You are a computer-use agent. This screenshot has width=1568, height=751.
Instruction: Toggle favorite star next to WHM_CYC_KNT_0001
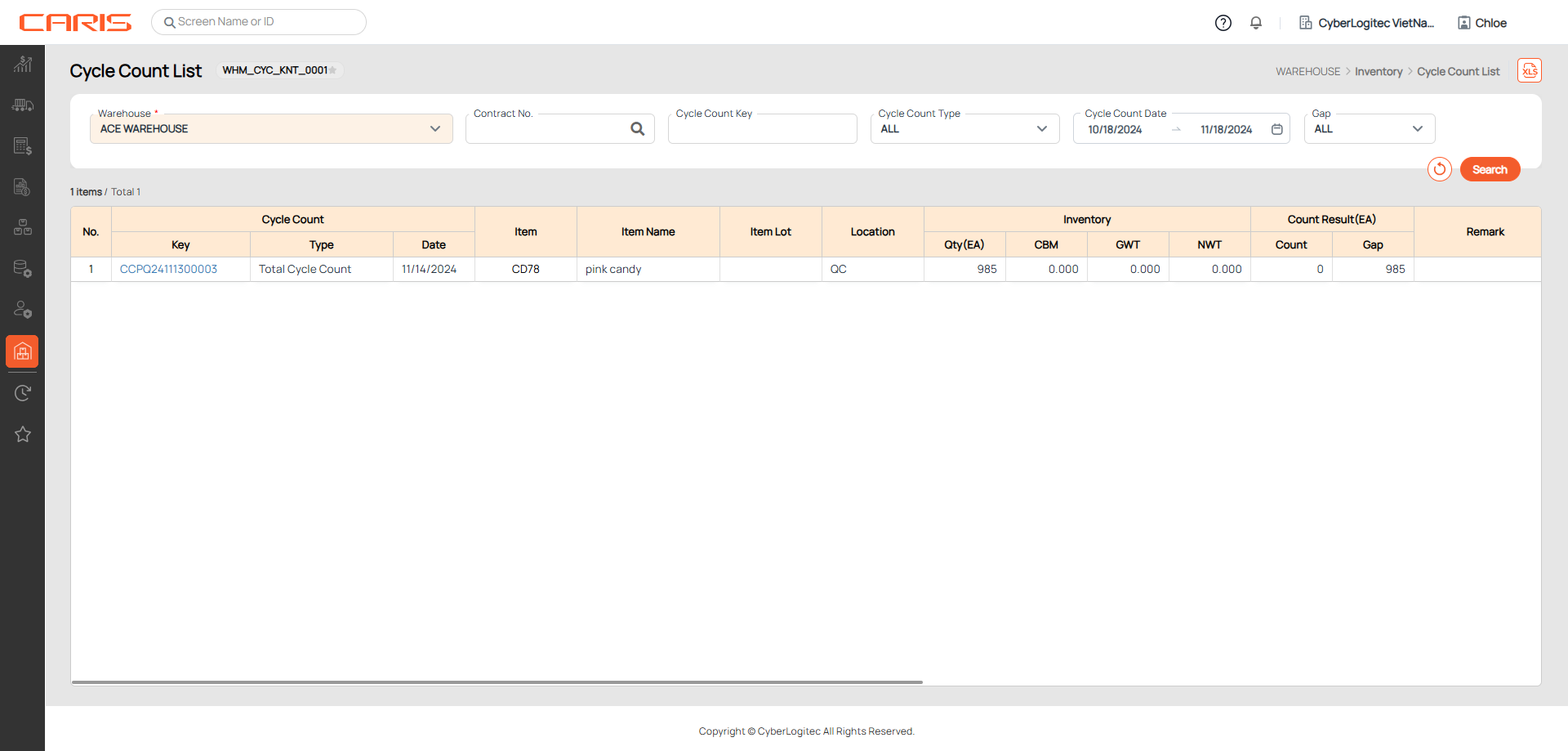(x=333, y=70)
